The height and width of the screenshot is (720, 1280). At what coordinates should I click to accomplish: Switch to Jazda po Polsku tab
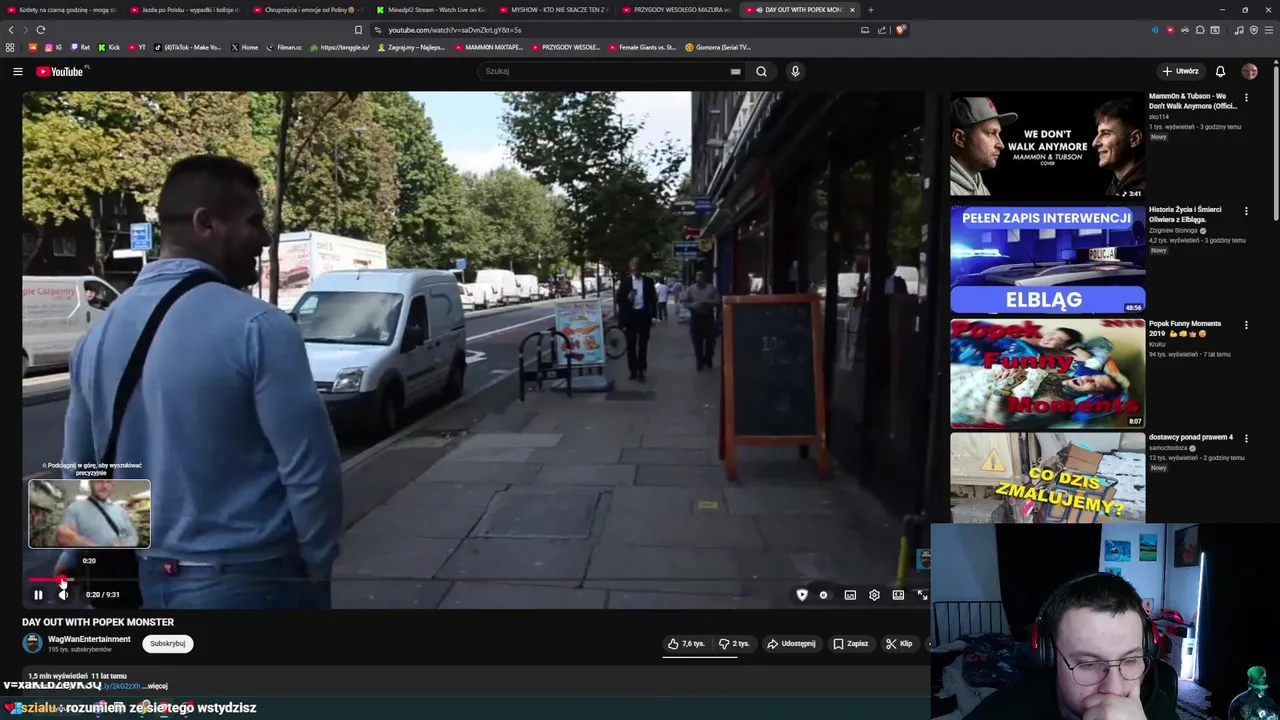[188, 10]
